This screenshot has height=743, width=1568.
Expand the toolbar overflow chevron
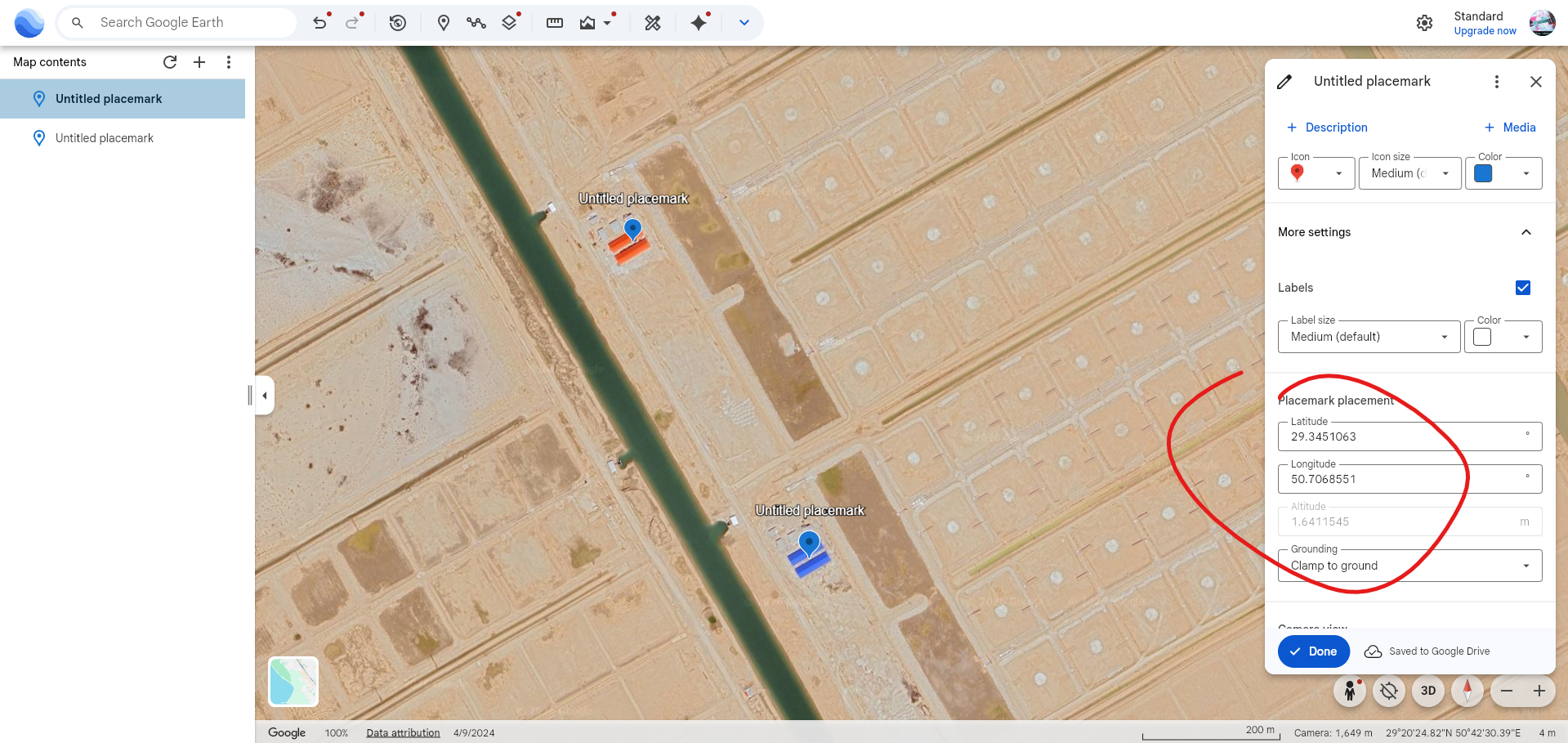coord(744,23)
